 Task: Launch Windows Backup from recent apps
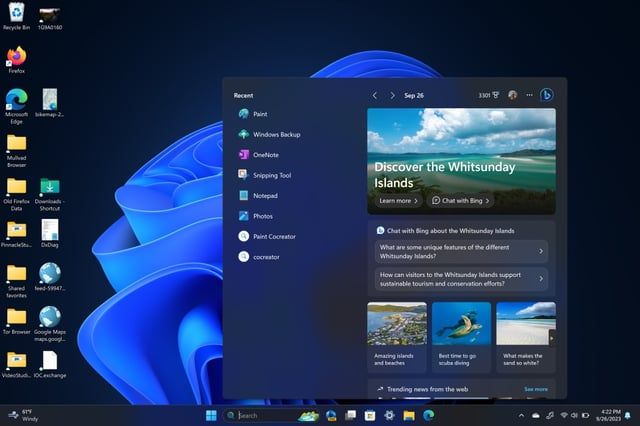275,134
